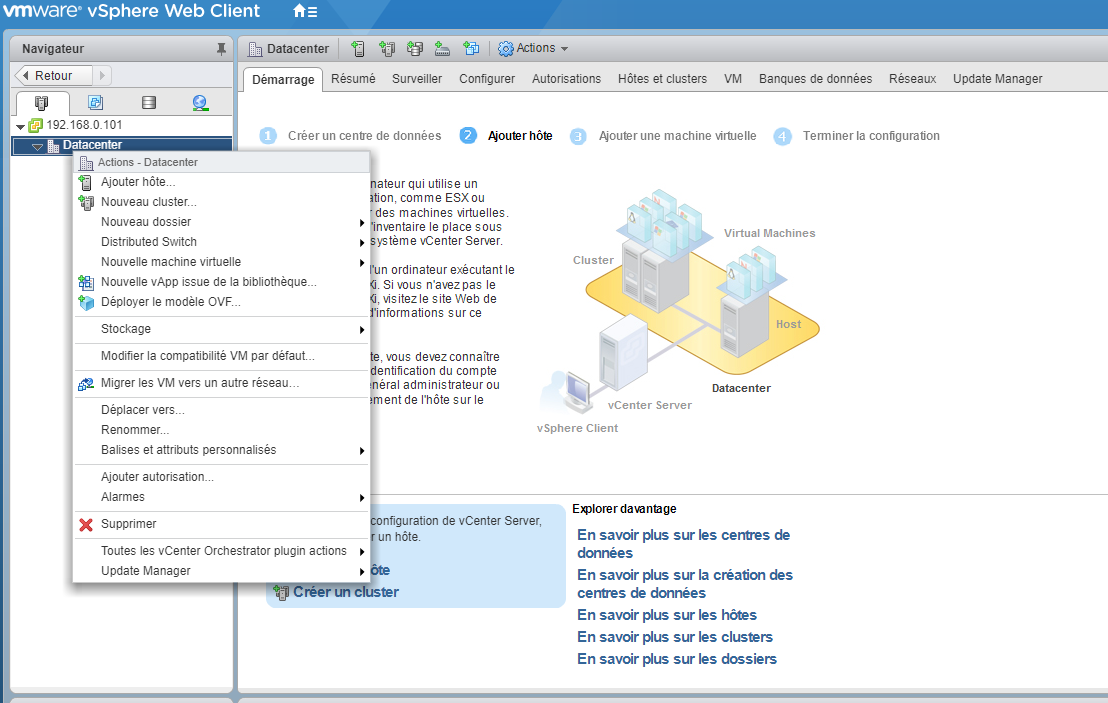The image size is (1108, 703).
Task: Collapse the Datacenter tree node
Action: [37, 146]
